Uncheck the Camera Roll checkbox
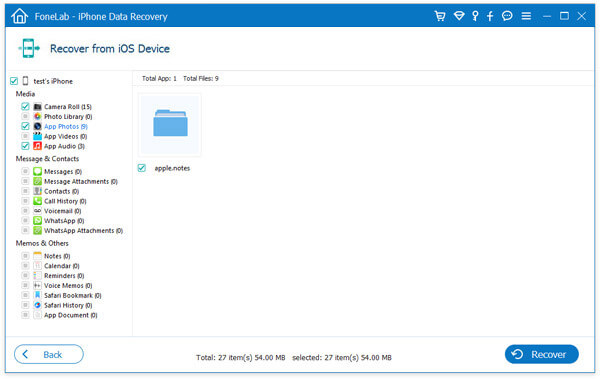600x379 pixels. (x=25, y=106)
